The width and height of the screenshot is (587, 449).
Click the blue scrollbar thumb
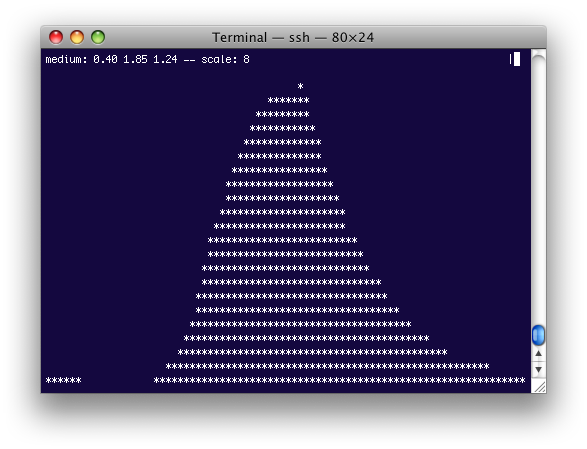pyautogui.click(x=538, y=335)
